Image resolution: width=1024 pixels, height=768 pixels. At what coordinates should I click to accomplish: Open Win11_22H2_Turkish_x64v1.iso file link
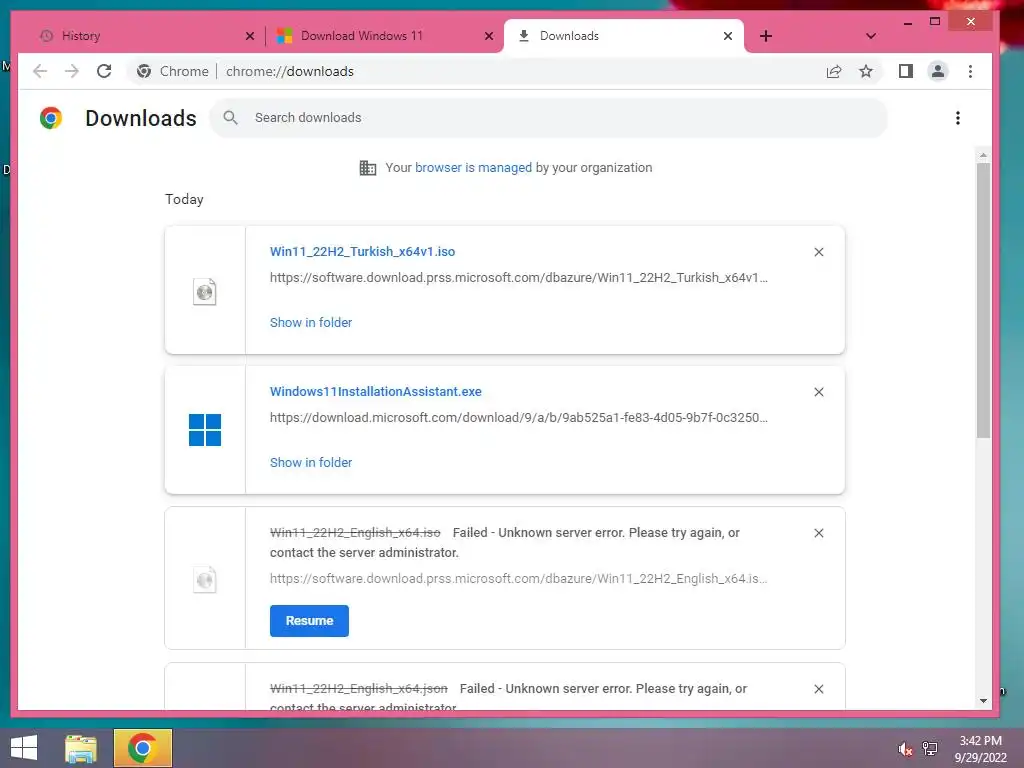tap(362, 251)
